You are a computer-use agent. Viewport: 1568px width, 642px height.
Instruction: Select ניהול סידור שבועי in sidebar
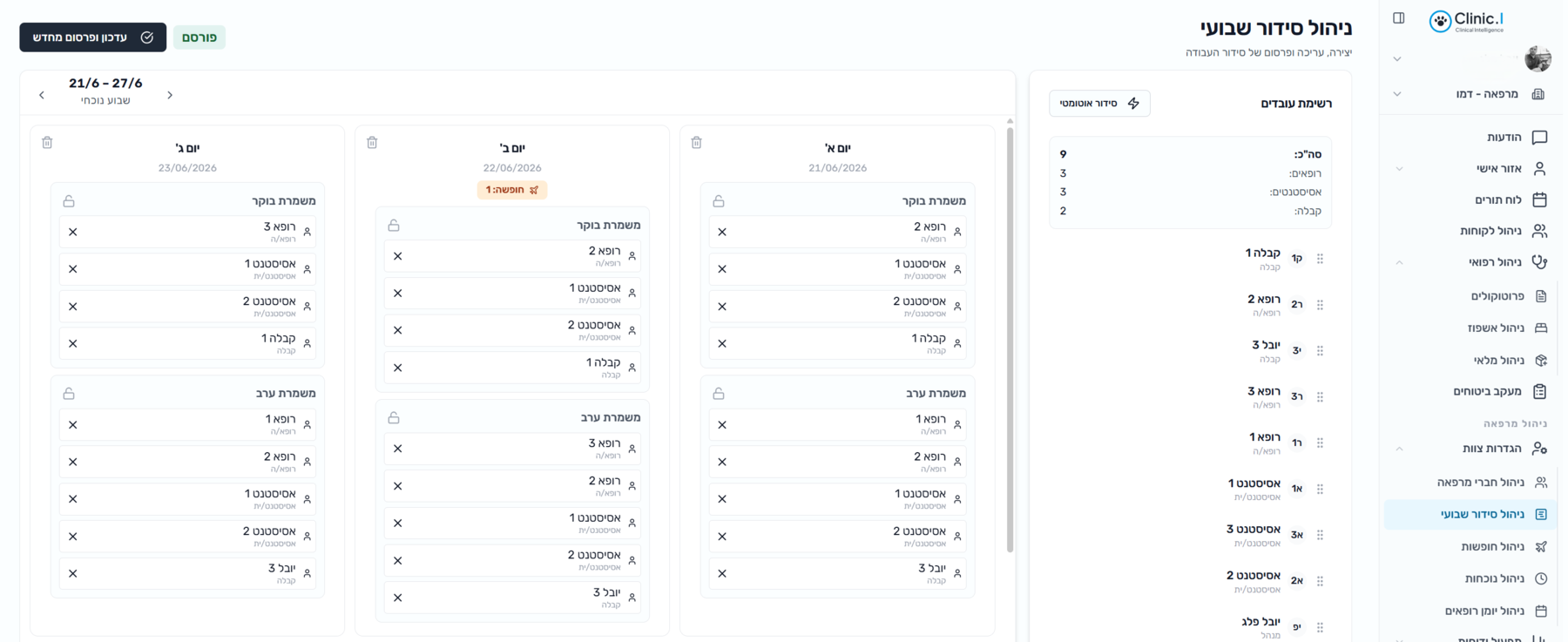1469,514
